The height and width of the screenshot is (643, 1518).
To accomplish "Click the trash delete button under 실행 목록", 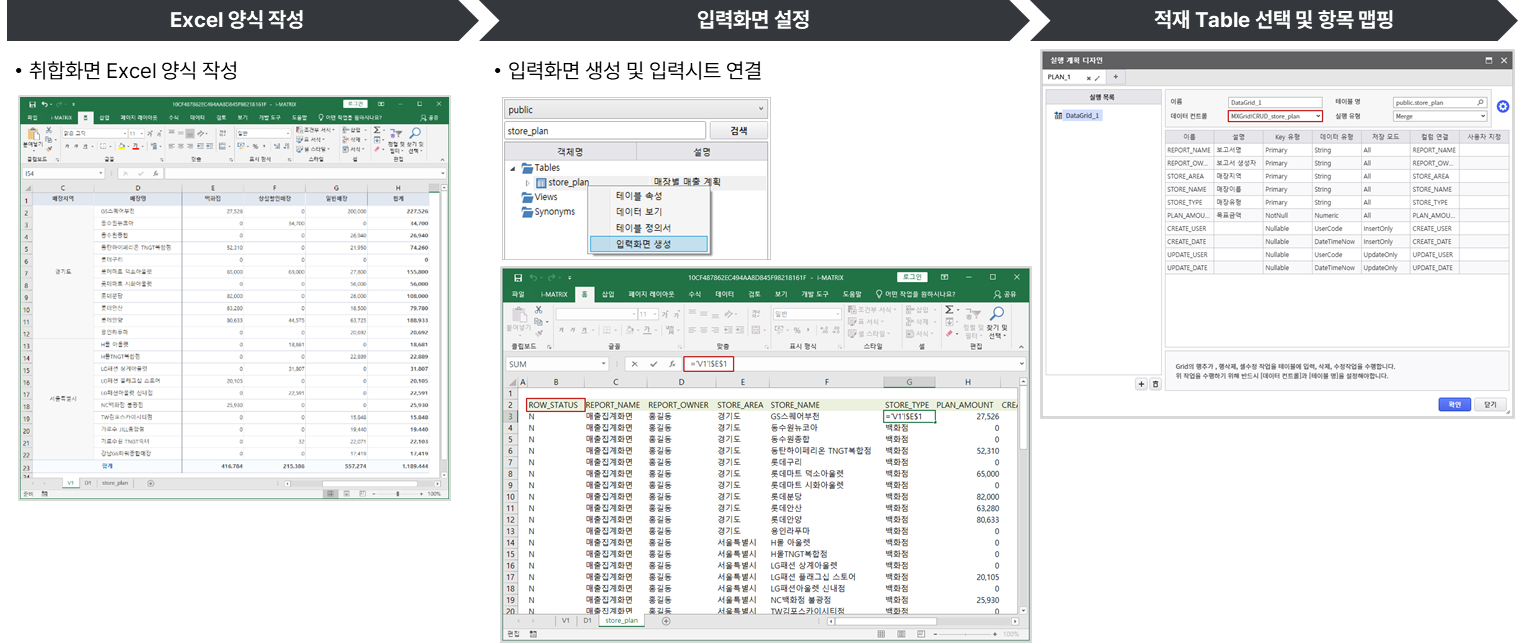I will [x=1156, y=383].
